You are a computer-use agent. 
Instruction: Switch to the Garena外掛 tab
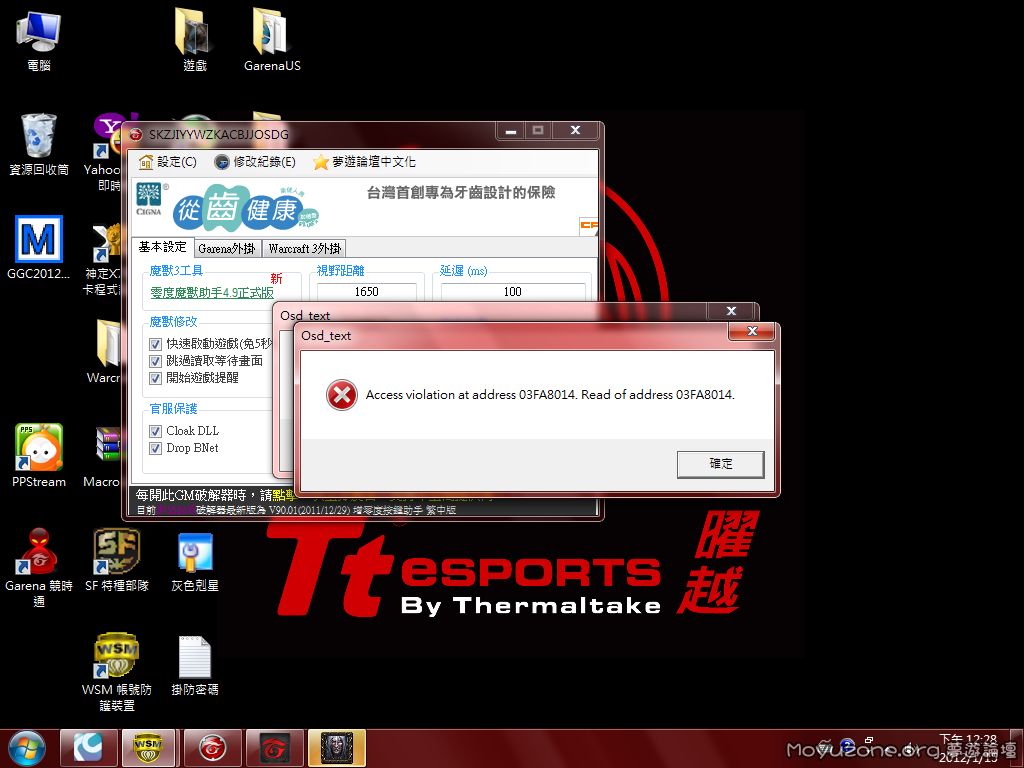tap(227, 249)
